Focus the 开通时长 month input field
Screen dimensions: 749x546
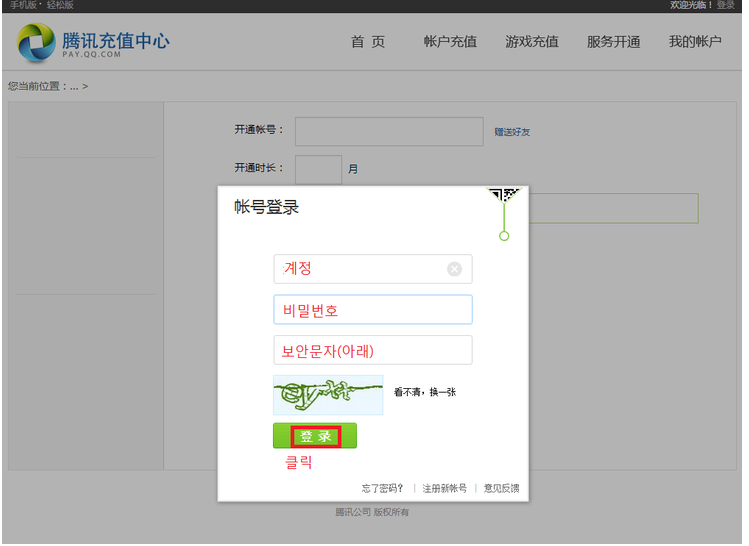pos(318,170)
